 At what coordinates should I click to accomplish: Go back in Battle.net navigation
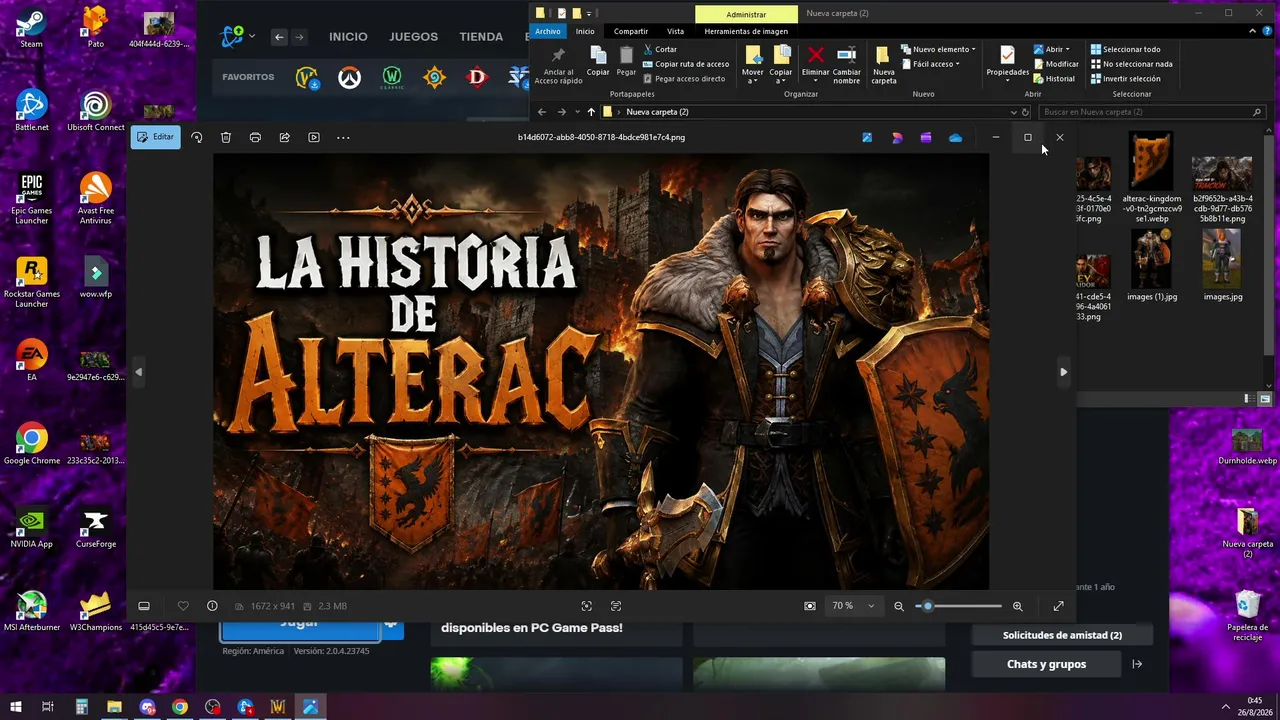(279, 37)
